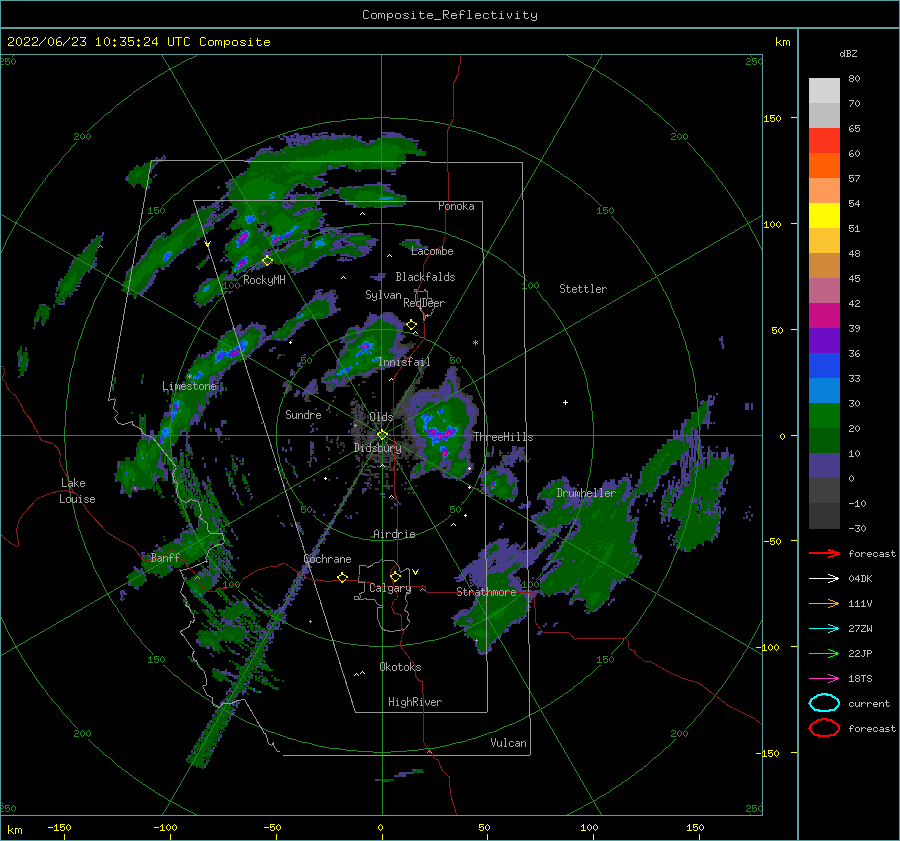This screenshot has width=900, height=841.
Task: Click the Sylvan label
Action: tap(383, 295)
